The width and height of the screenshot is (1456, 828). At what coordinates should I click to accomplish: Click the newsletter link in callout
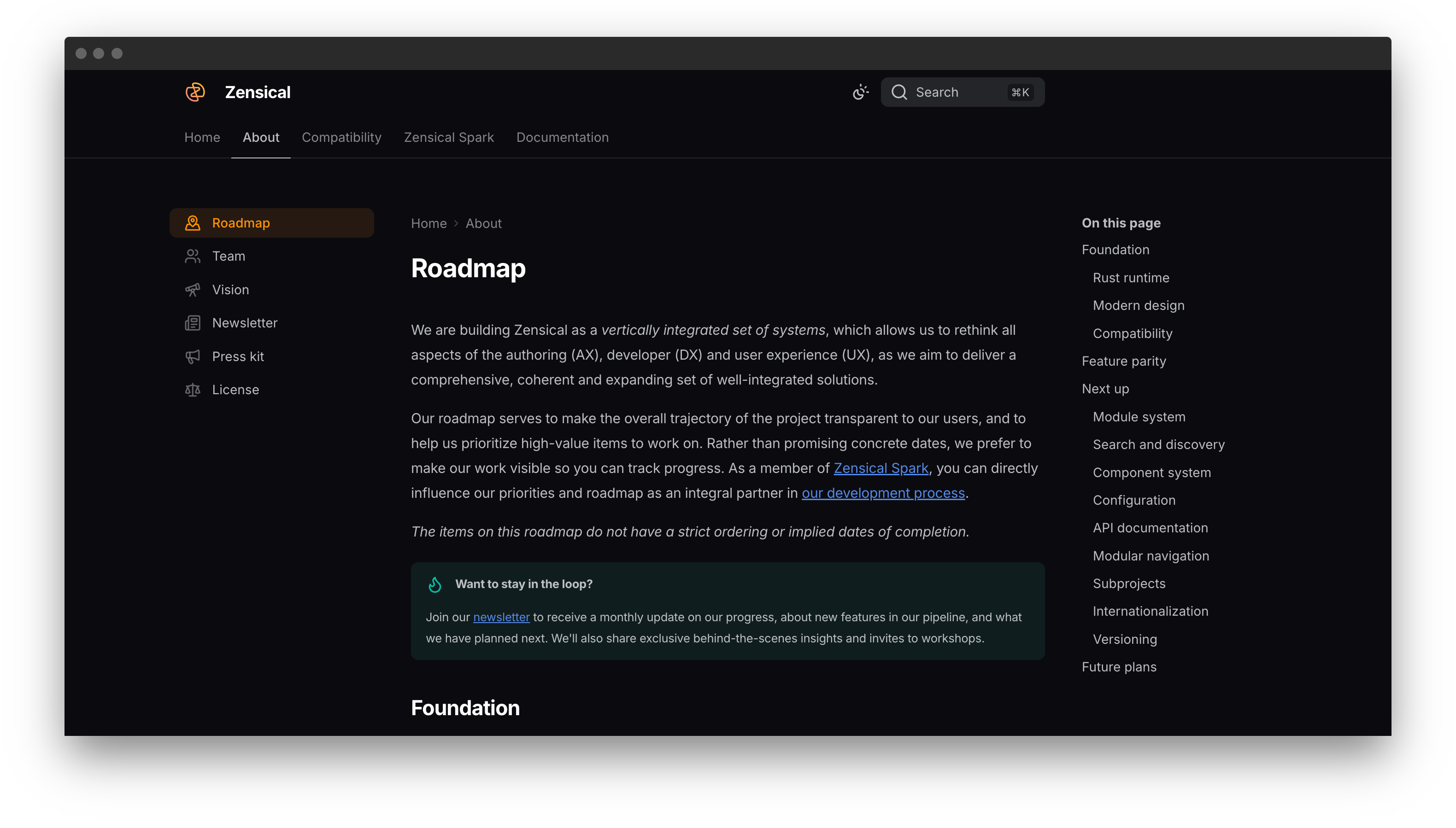501,617
